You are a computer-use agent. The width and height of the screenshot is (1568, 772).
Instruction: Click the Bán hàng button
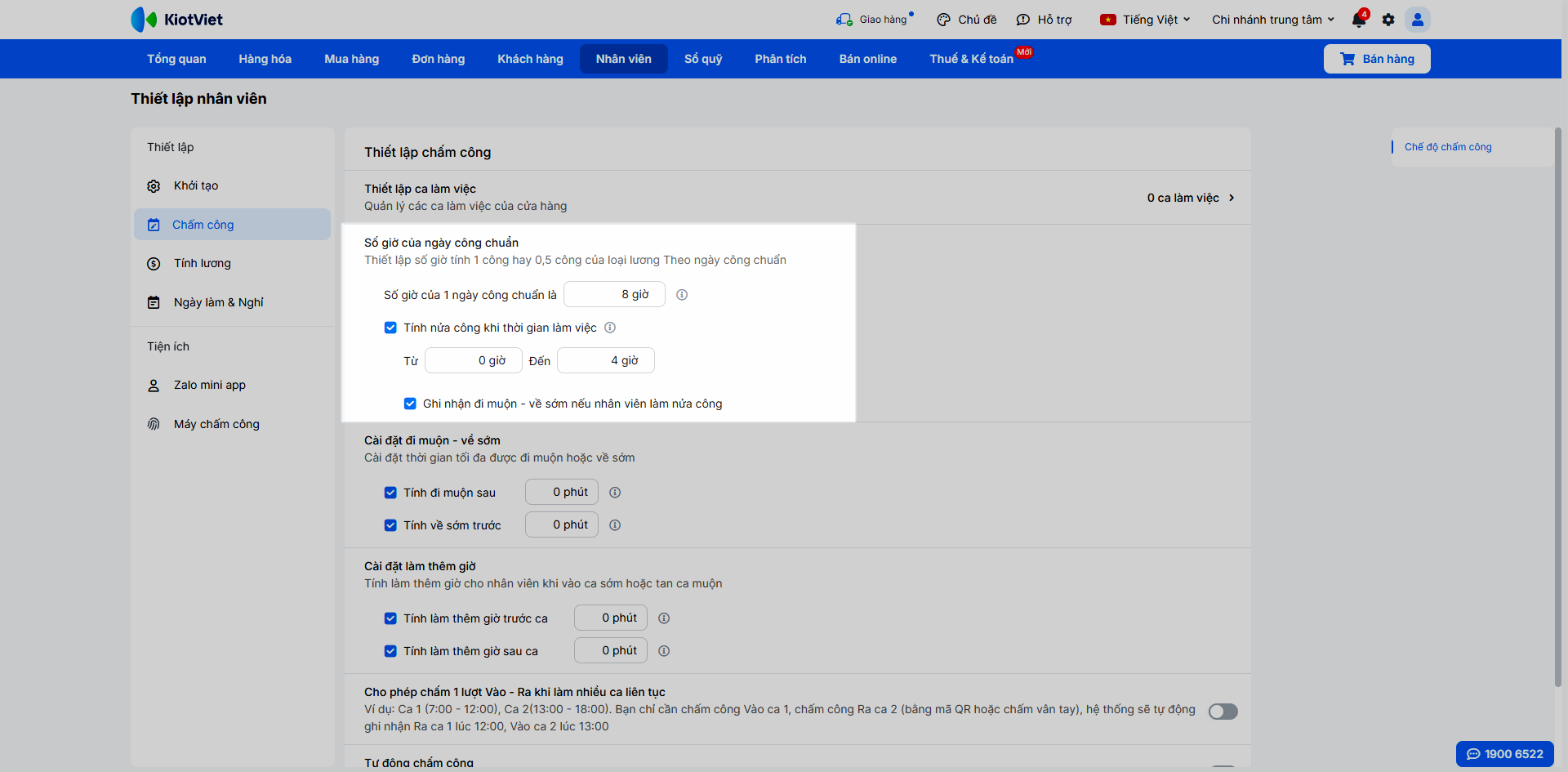pyautogui.click(x=1377, y=59)
